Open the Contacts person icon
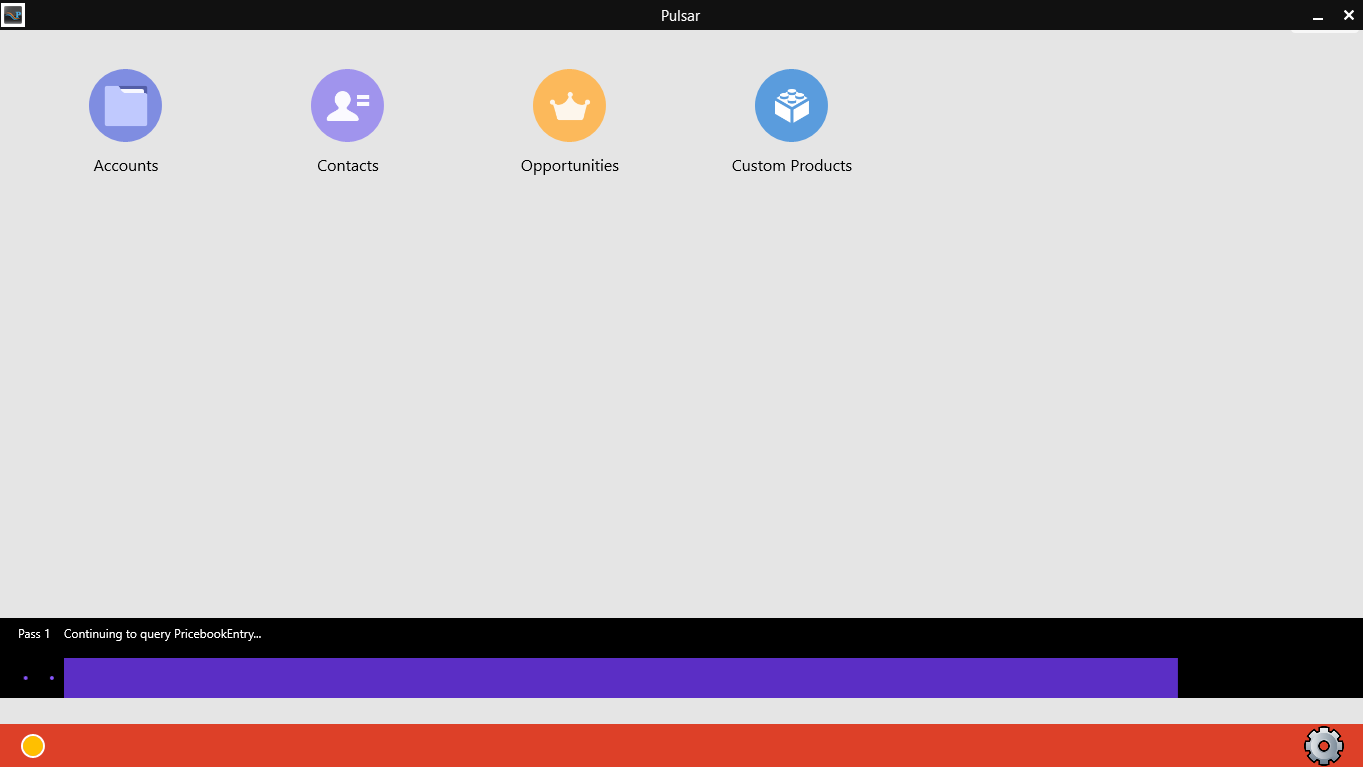The image size is (1363, 767). pyautogui.click(x=347, y=105)
